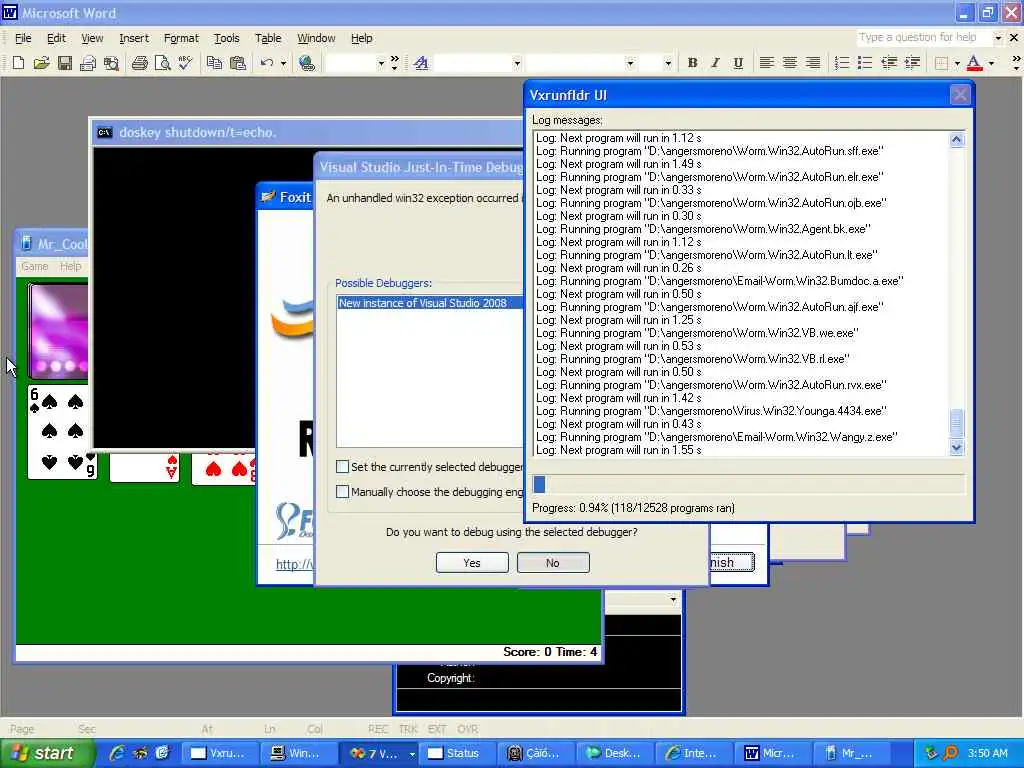
Task: Open the Edit menu
Action: tap(56, 38)
